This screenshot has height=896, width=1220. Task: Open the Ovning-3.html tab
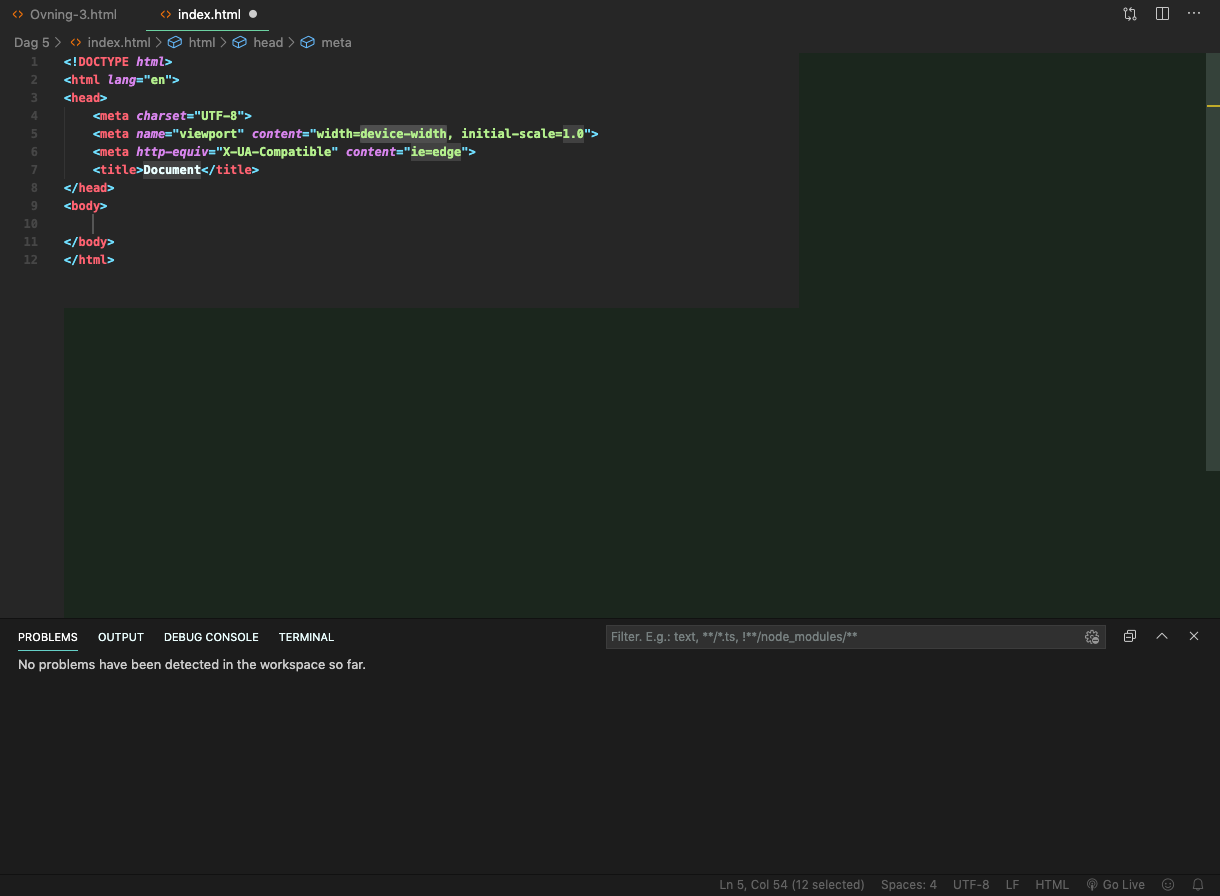(x=72, y=14)
